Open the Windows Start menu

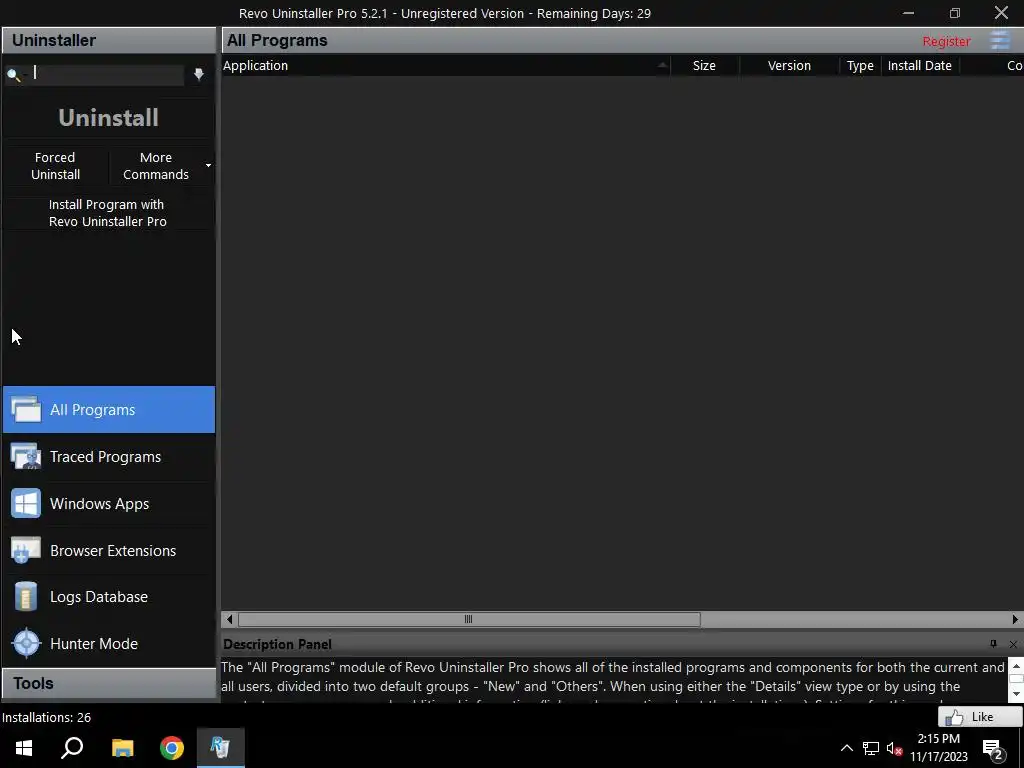[24, 748]
